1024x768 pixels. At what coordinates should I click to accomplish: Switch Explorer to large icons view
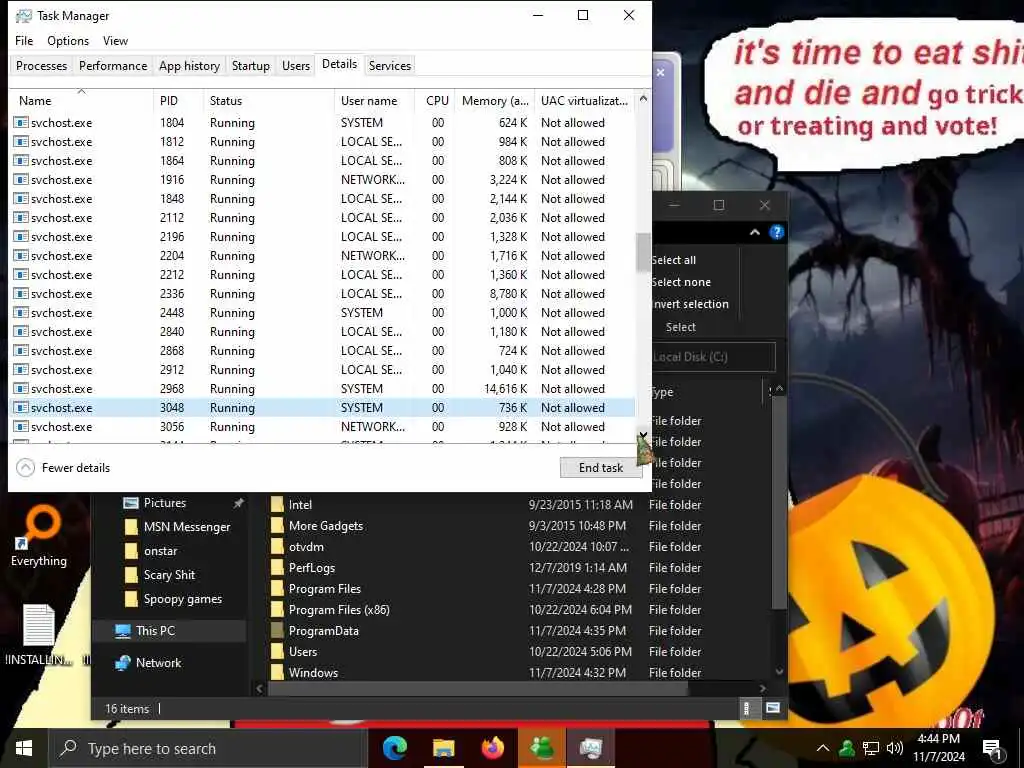point(773,708)
